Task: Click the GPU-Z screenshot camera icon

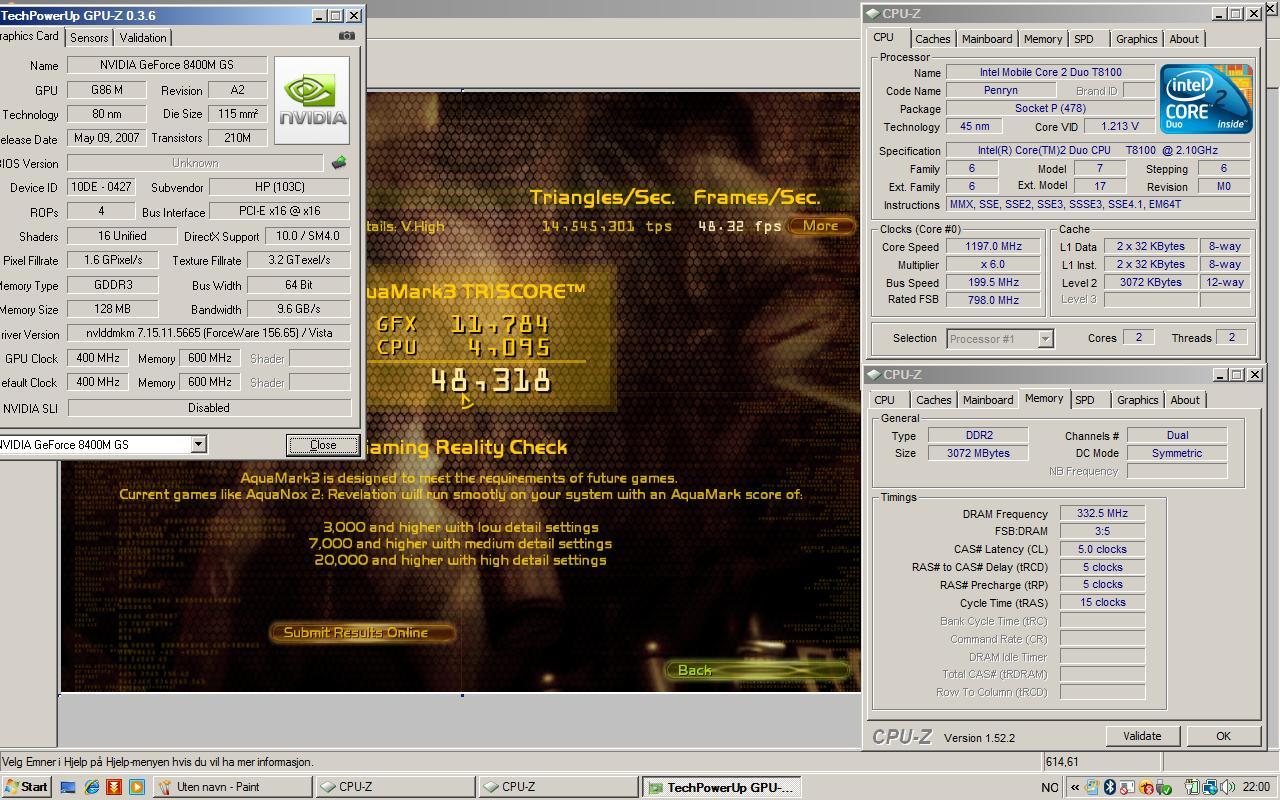Action: (x=346, y=36)
